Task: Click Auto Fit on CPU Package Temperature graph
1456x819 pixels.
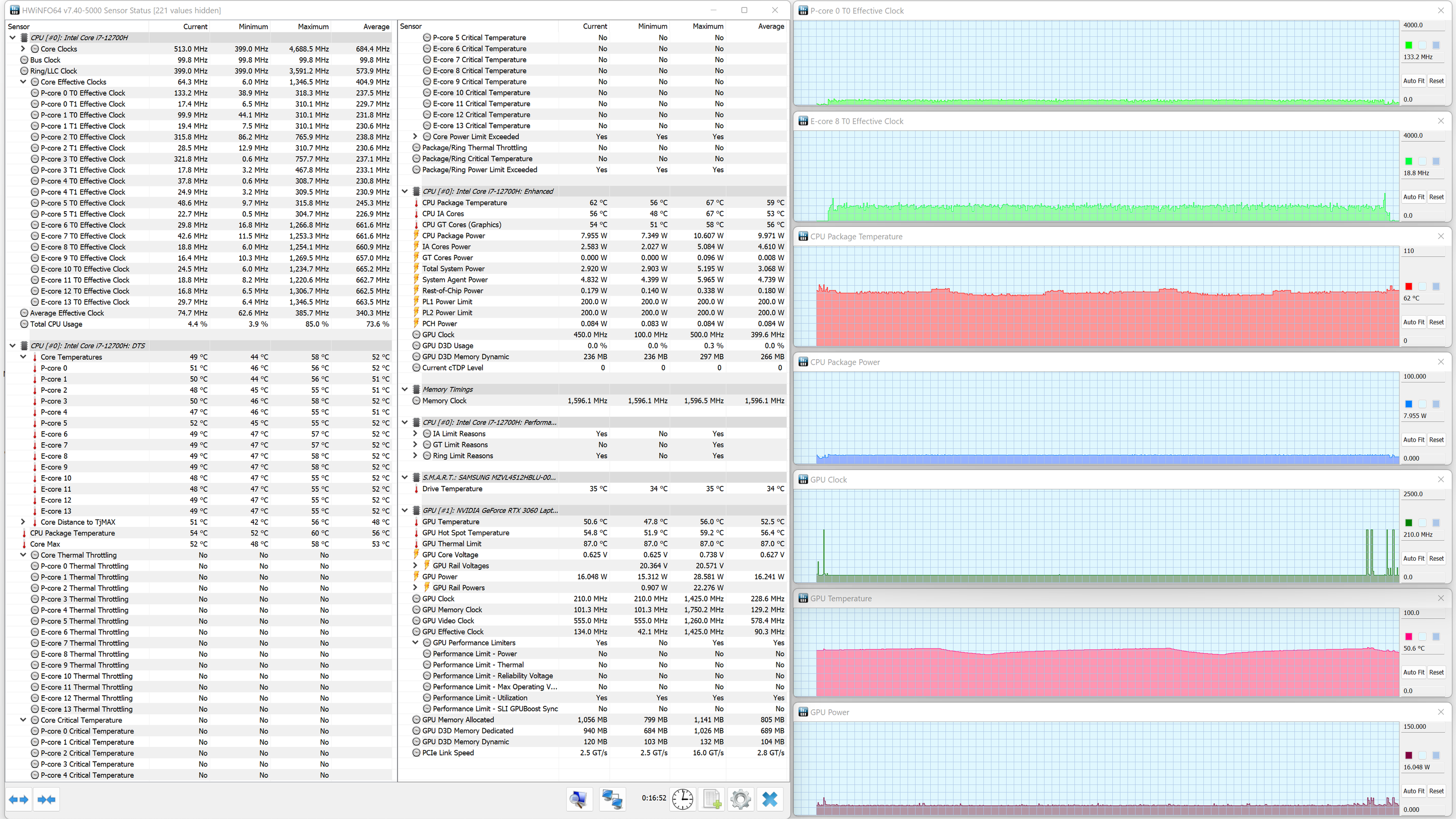Action: coord(1414,322)
